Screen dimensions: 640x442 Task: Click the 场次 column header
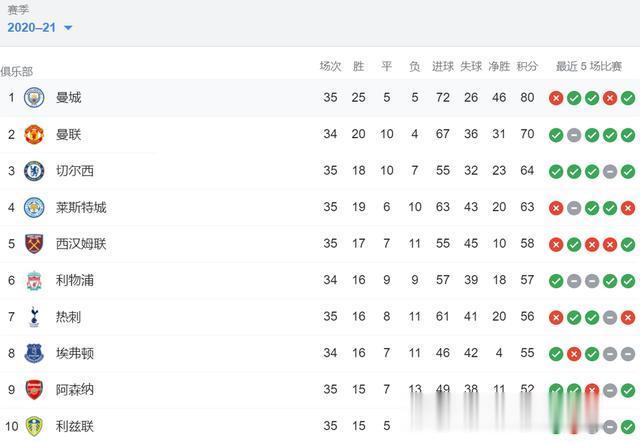tap(330, 66)
